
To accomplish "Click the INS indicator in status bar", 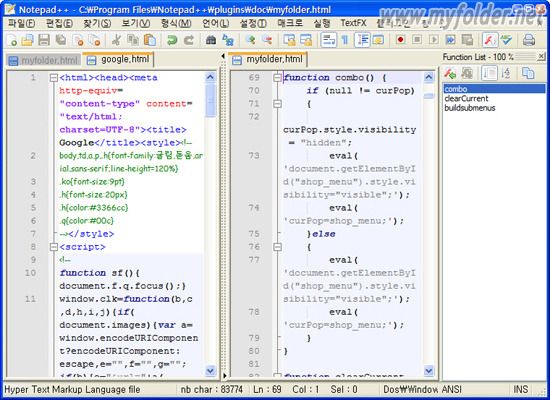I will click(521, 389).
